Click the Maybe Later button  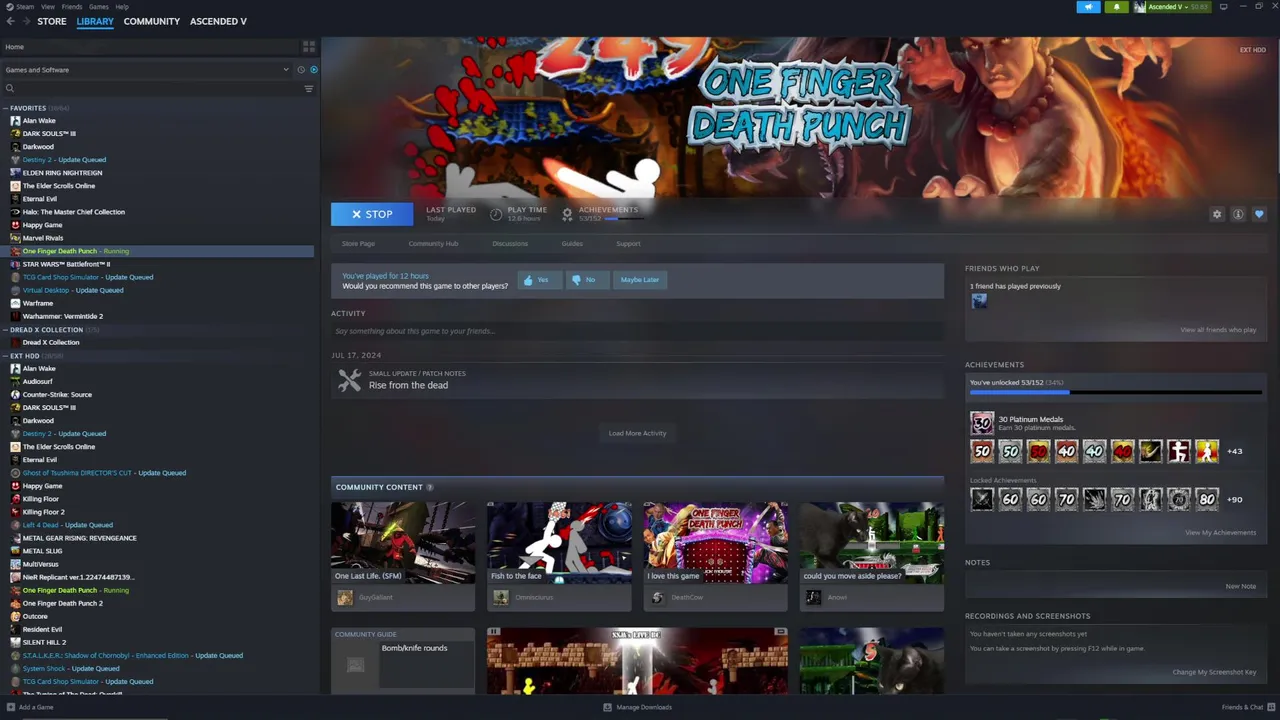640,280
